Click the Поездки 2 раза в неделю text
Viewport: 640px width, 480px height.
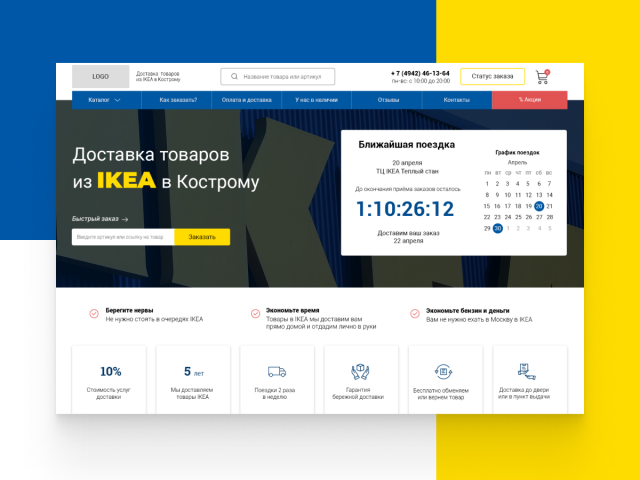[x=275, y=393]
